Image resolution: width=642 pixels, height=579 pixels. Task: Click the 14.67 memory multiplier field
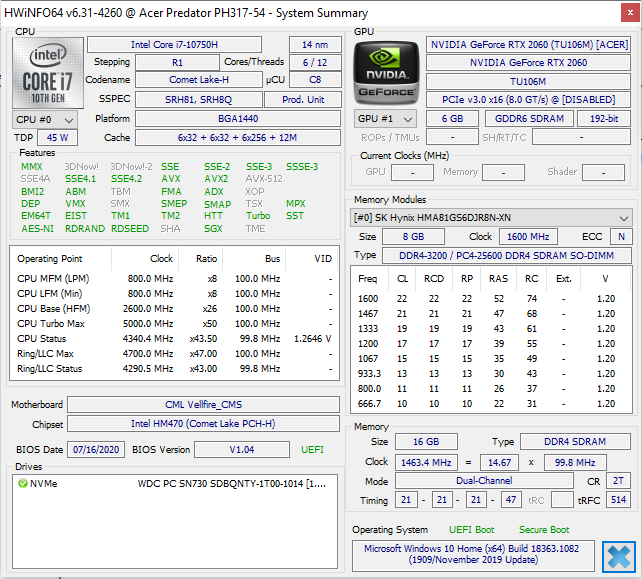[500, 463]
